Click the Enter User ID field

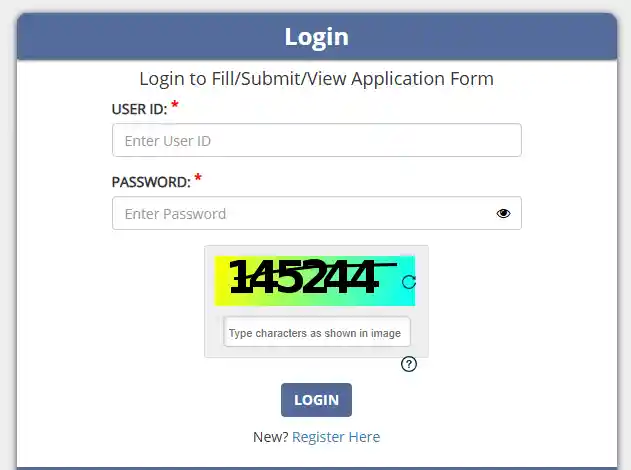pos(316,141)
